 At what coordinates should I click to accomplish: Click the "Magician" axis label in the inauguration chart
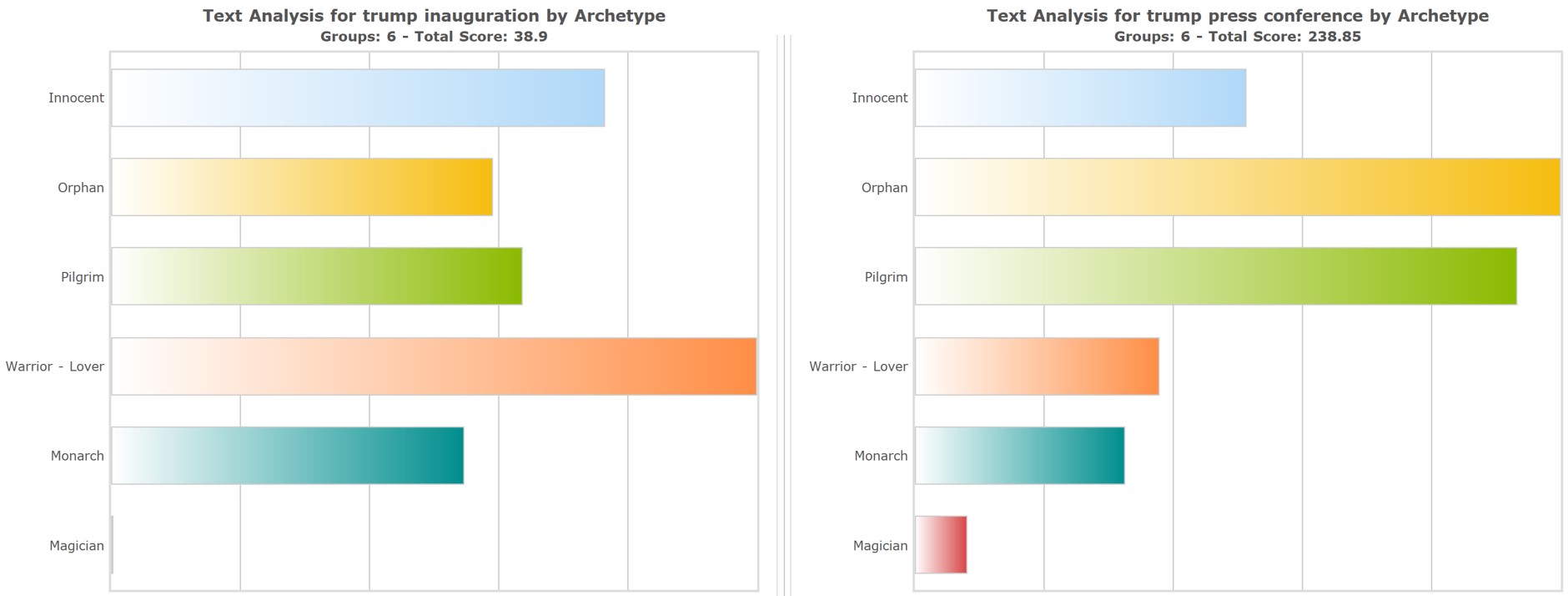pos(77,546)
